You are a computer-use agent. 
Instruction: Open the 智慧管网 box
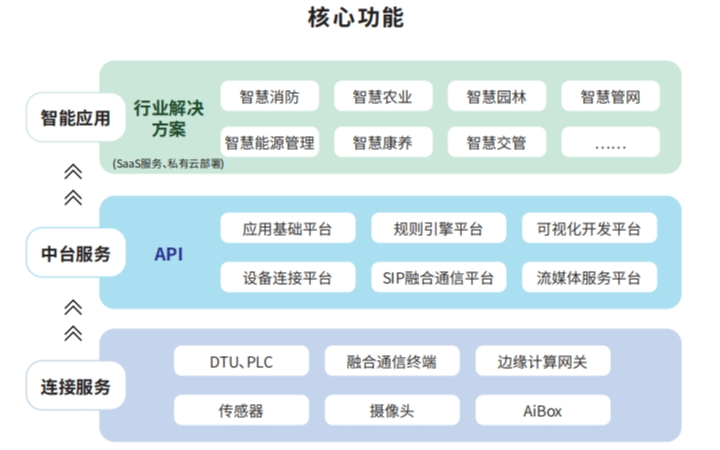(x=610, y=97)
